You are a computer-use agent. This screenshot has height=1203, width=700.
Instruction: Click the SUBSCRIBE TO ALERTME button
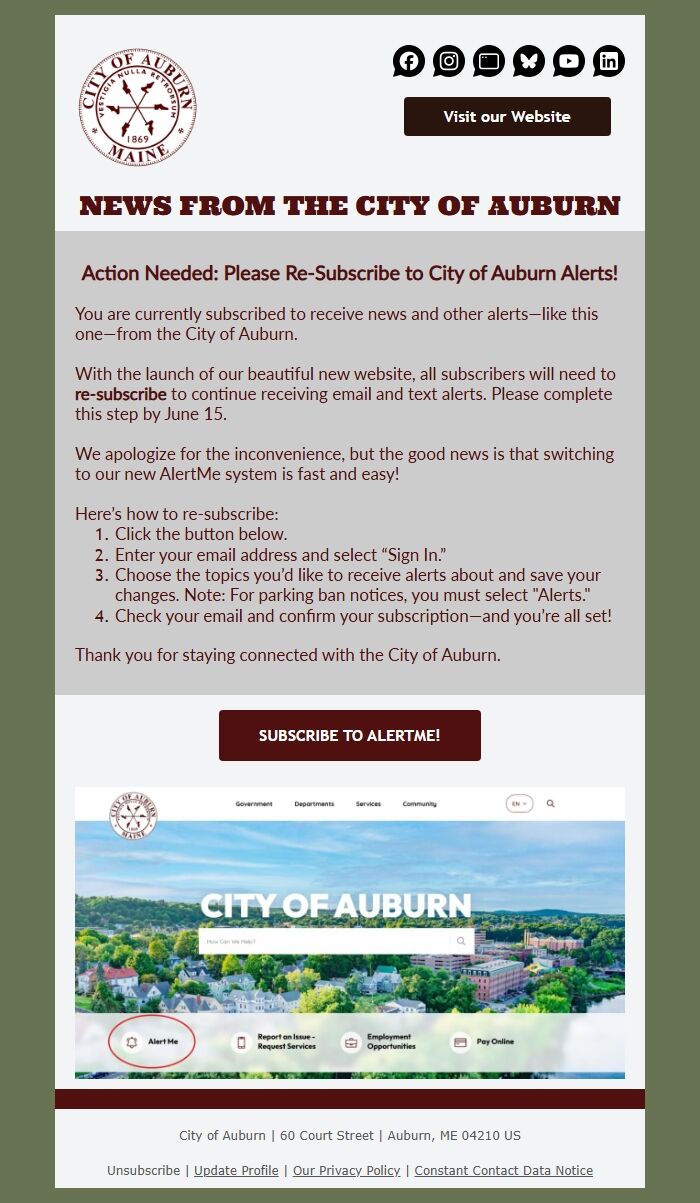349,735
